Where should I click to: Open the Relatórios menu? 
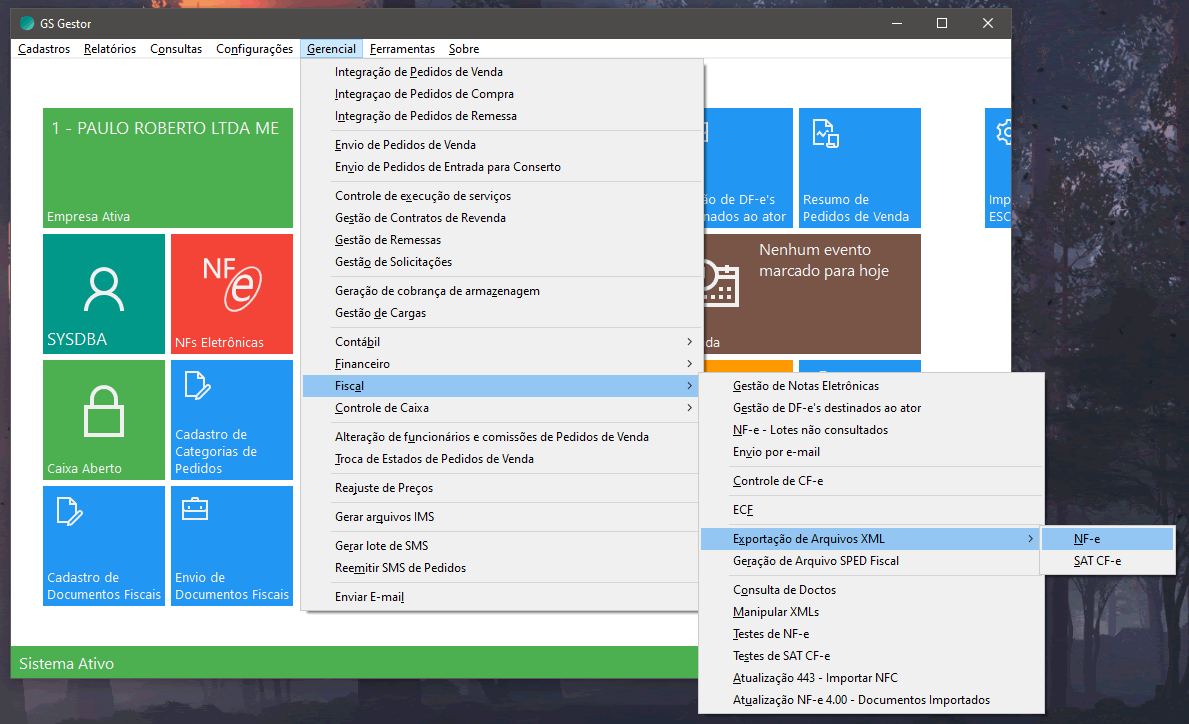pos(110,49)
